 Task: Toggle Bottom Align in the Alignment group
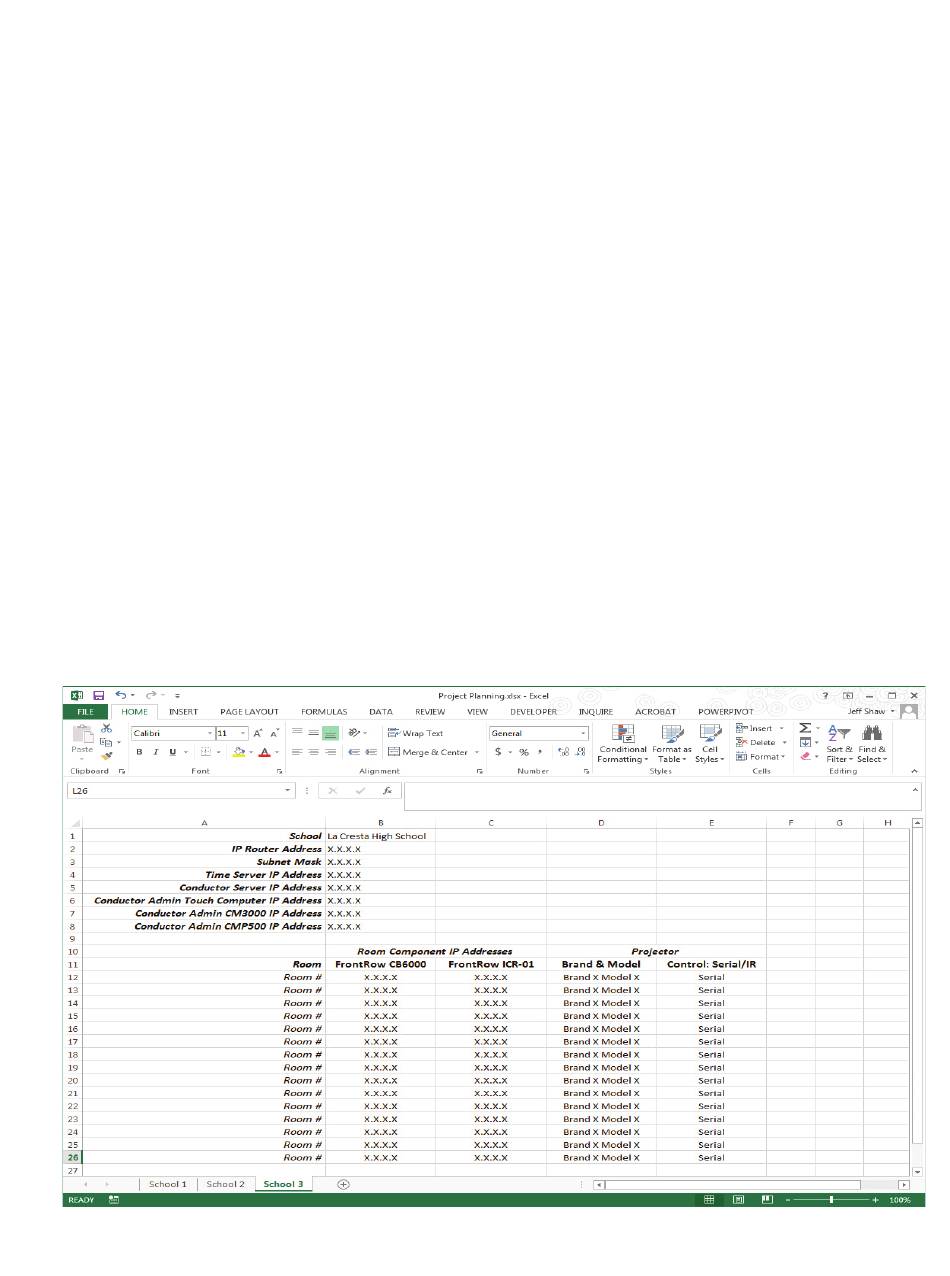click(x=330, y=733)
